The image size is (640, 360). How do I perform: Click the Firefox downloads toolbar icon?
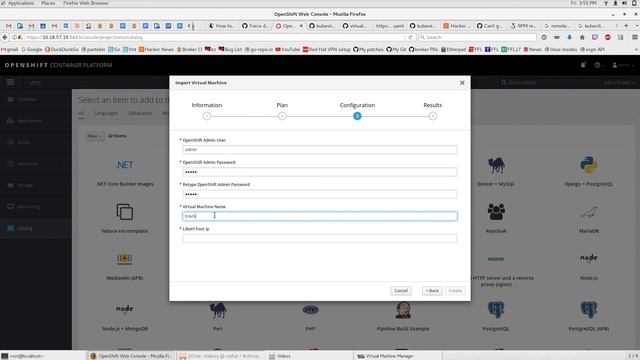[569, 37]
